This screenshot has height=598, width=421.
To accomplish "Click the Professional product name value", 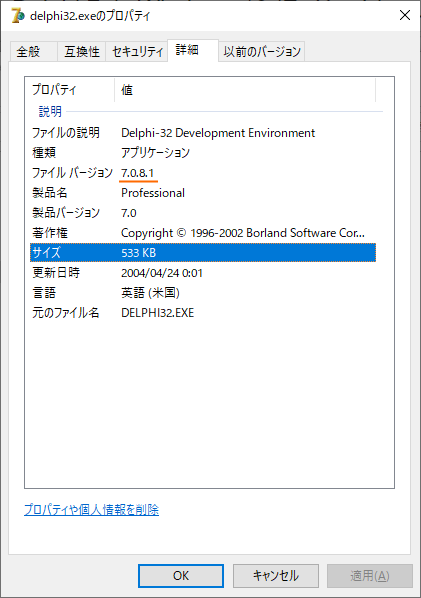I will point(153,193).
